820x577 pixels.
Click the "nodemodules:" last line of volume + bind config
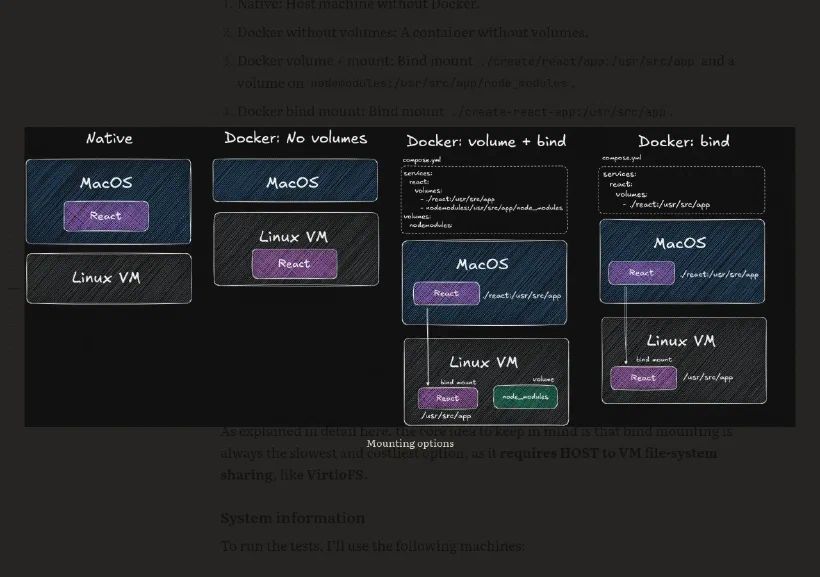pyautogui.click(x=430, y=225)
